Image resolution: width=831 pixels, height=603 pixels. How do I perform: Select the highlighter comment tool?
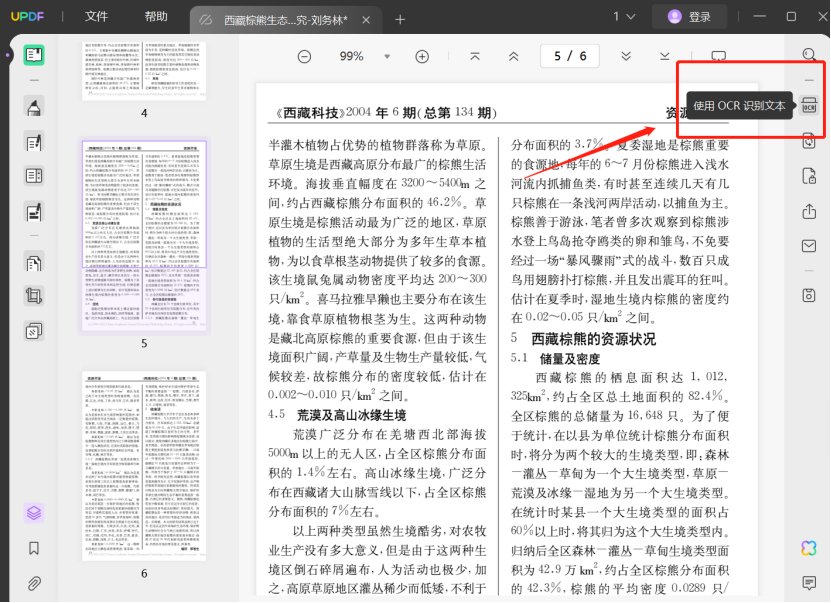[34, 108]
